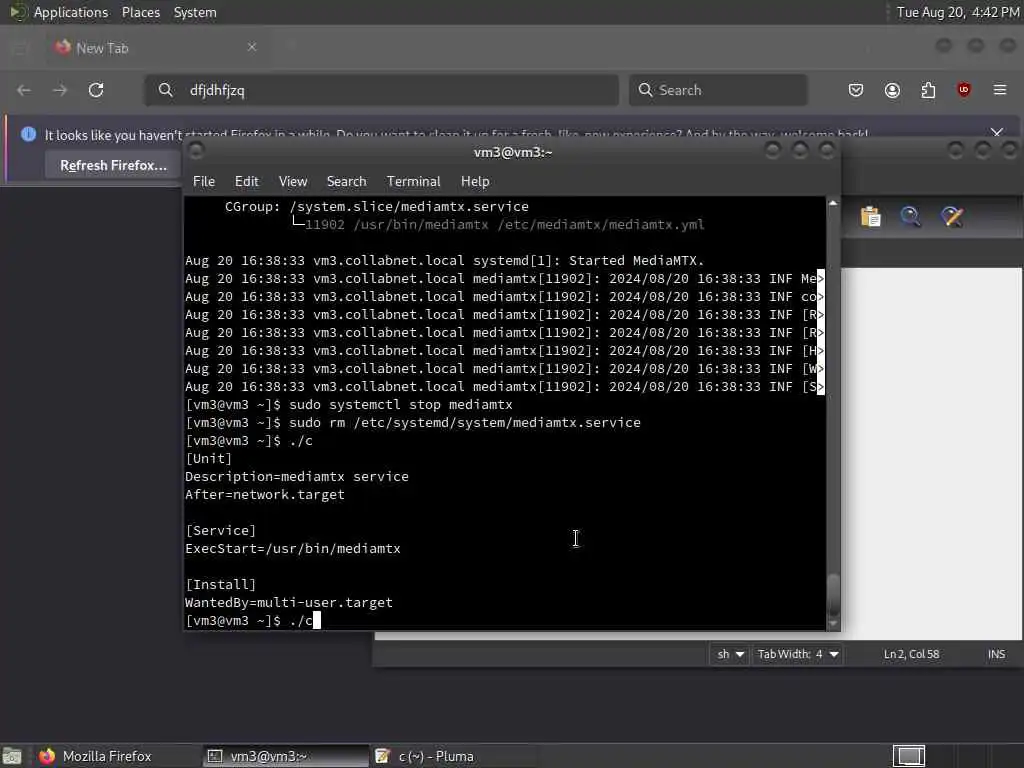
Task: Click the show desktop icon in the bottom panel
Action: [12, 756]
